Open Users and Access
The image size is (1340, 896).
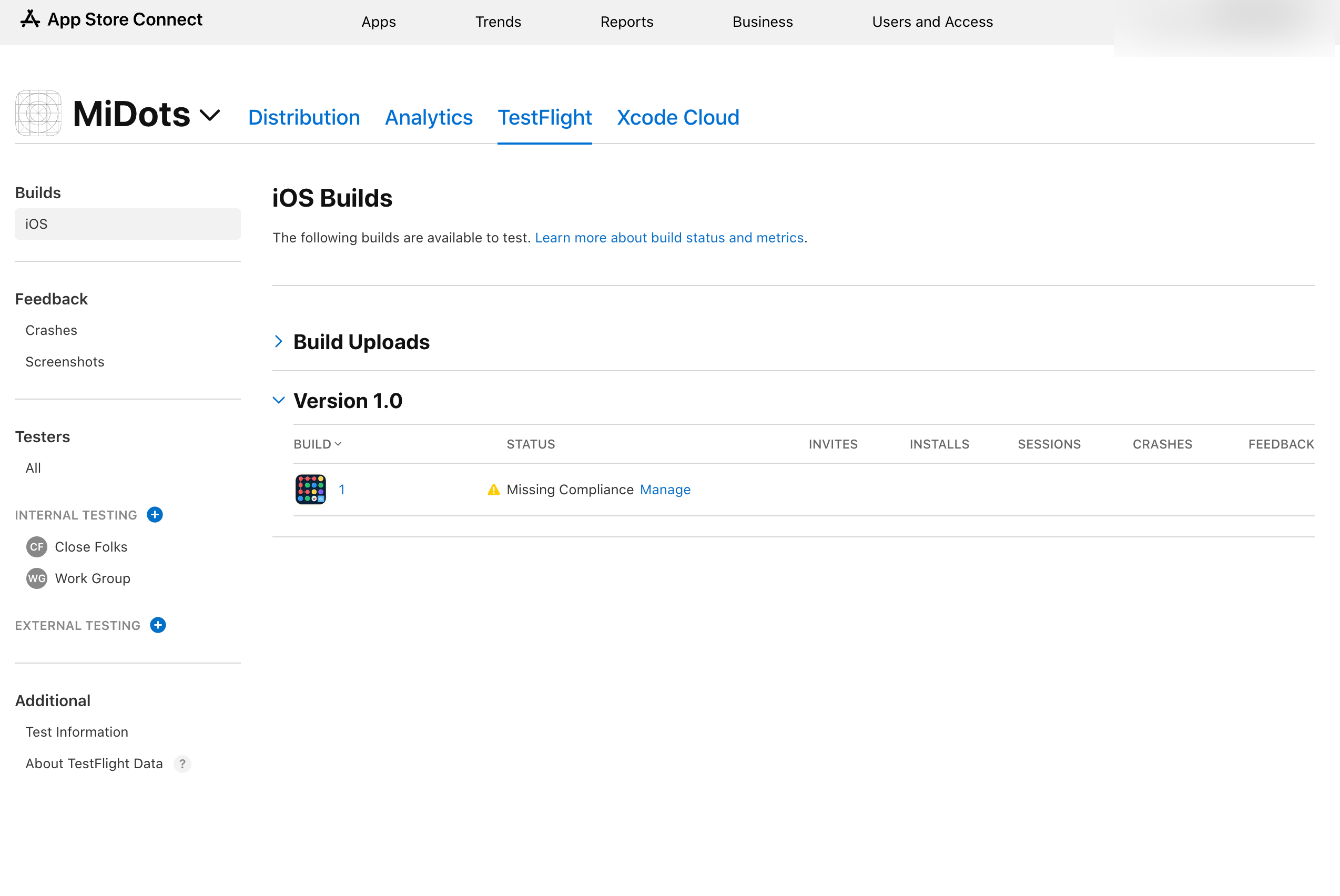(932, 22)
